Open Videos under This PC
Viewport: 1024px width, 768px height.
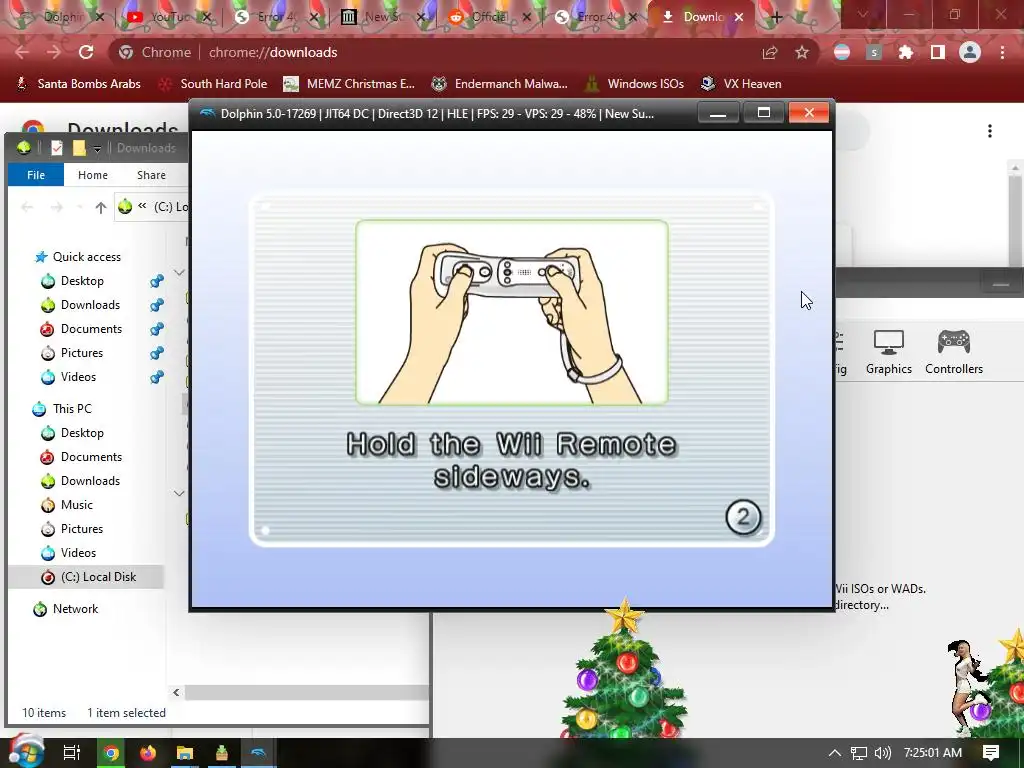click(78, 553)
